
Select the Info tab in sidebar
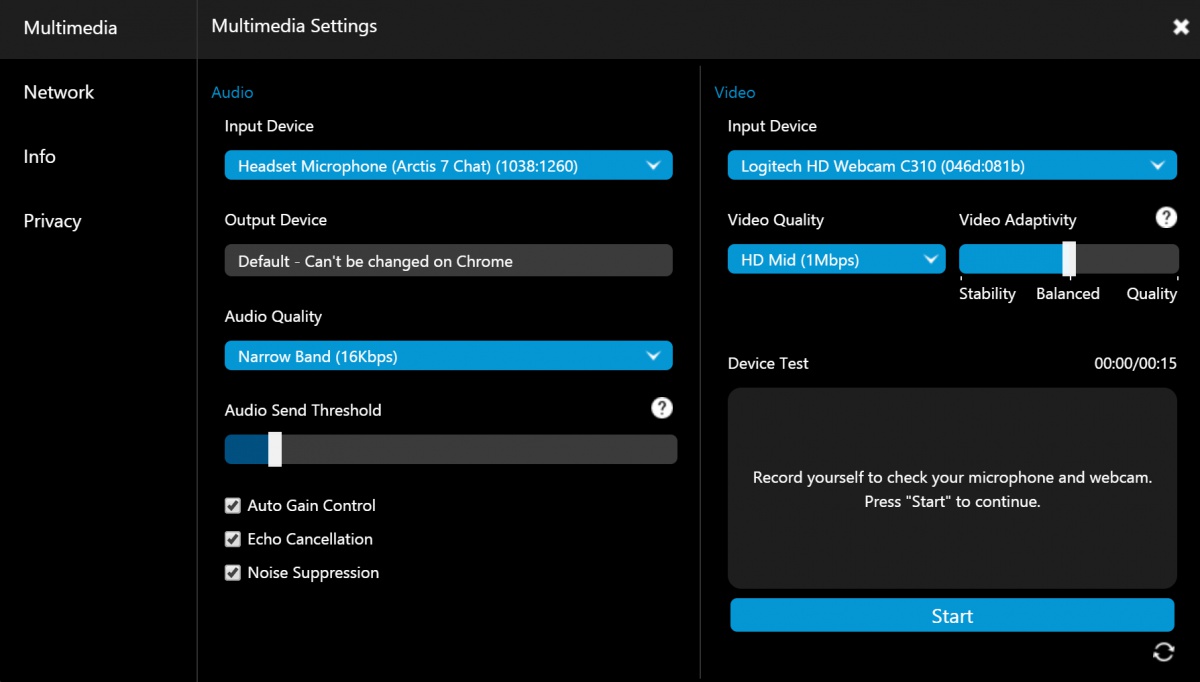[40, 157]
